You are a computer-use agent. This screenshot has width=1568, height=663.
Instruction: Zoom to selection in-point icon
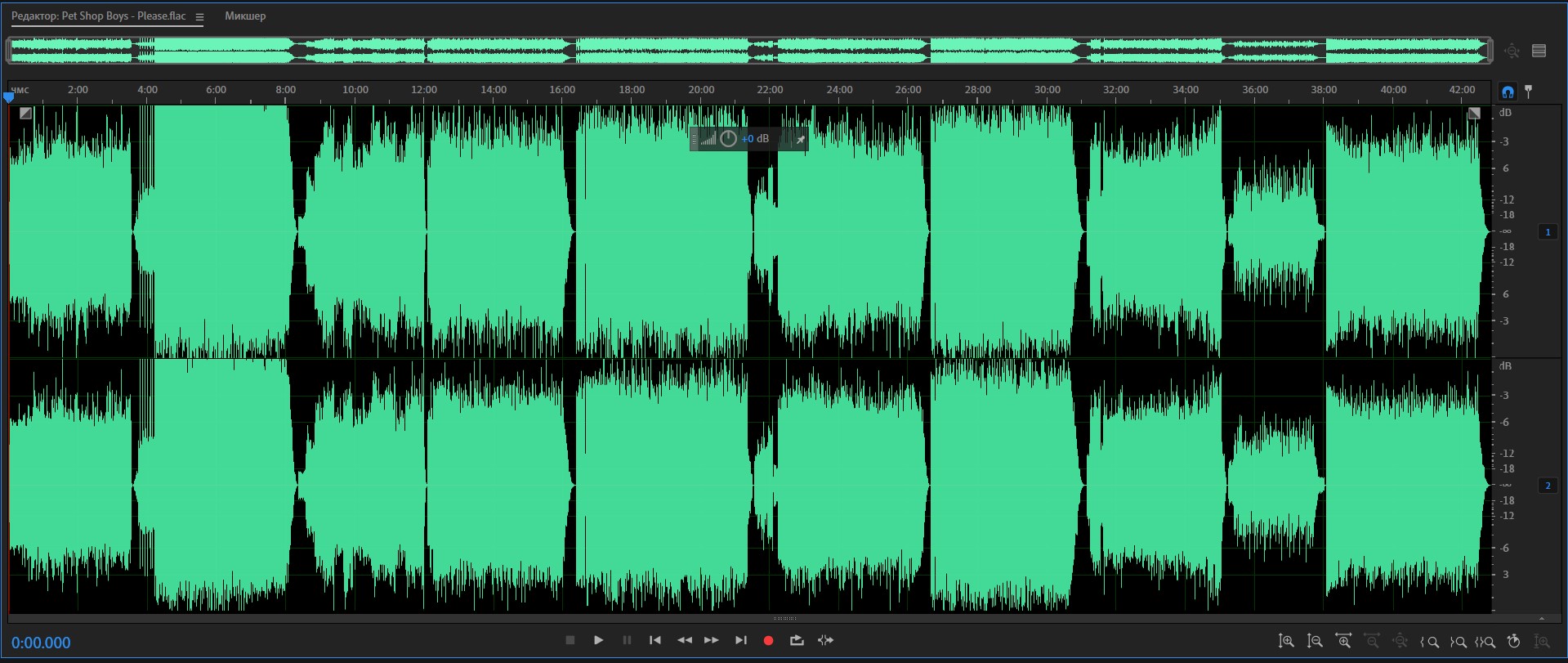point(1430,642)
